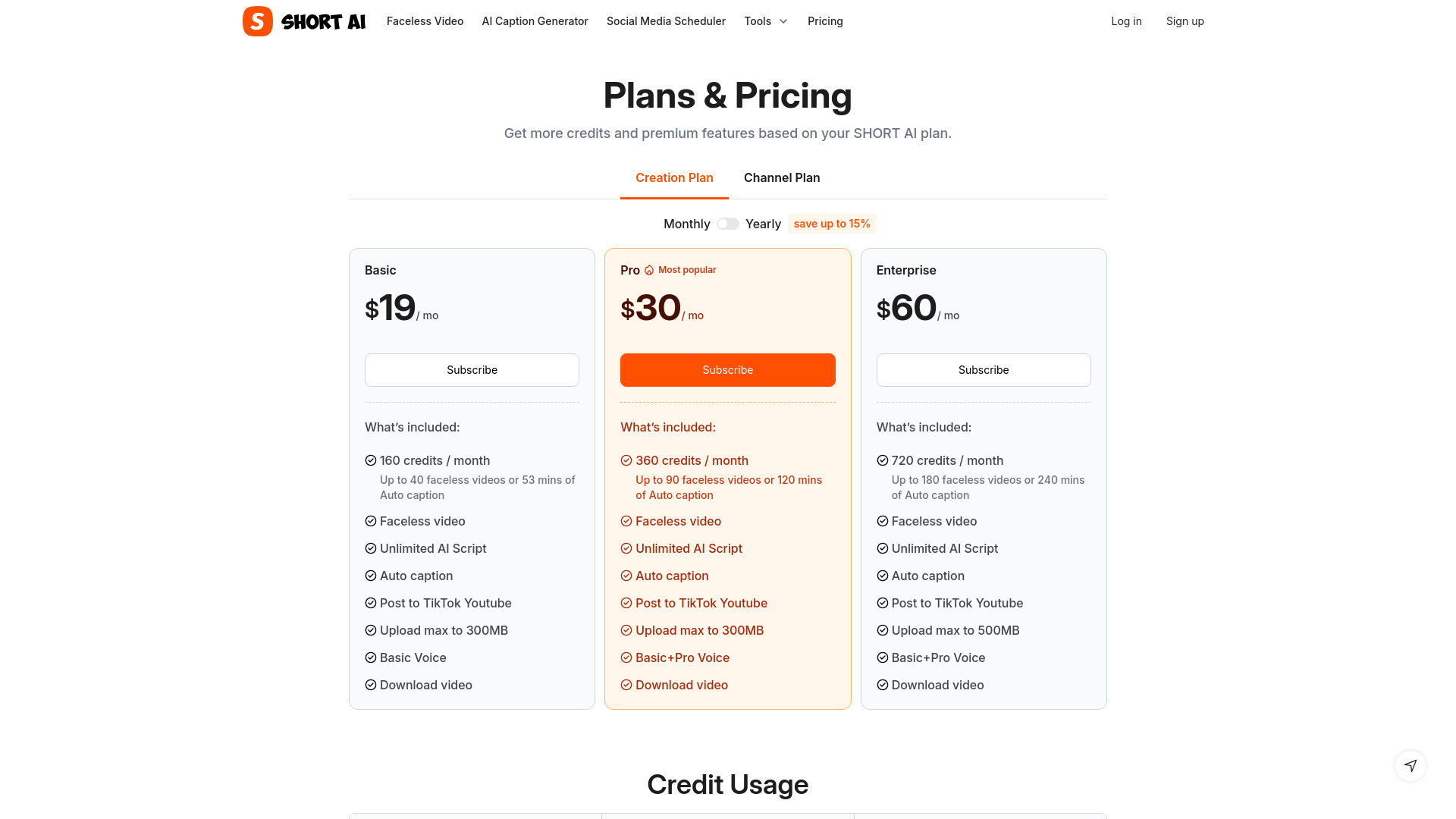This screenshot has height=819, width=1456.
Task: Open the Channel Plan tab
Action: pyautogui.click(x=782, y=177)
